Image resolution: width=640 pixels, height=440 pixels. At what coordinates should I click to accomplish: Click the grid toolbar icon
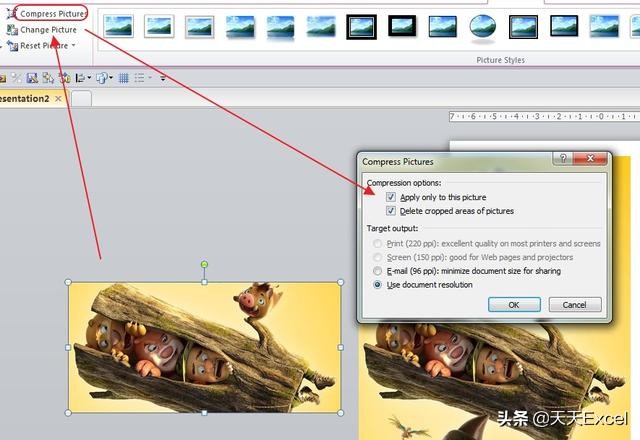[x=123, y=78]
